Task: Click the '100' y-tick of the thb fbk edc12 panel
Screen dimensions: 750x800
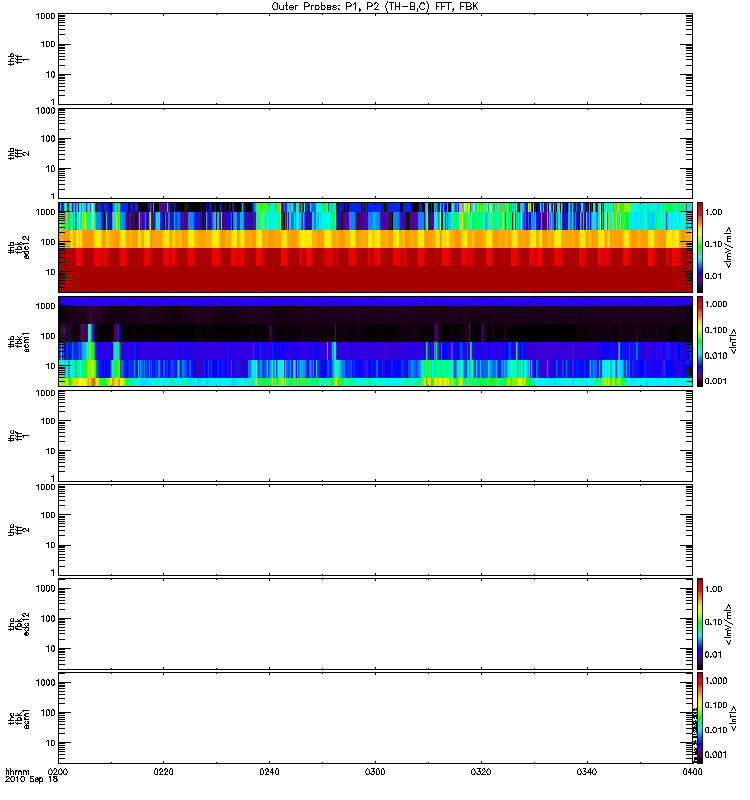Action: pyautogui.click(x=48, y=242)
